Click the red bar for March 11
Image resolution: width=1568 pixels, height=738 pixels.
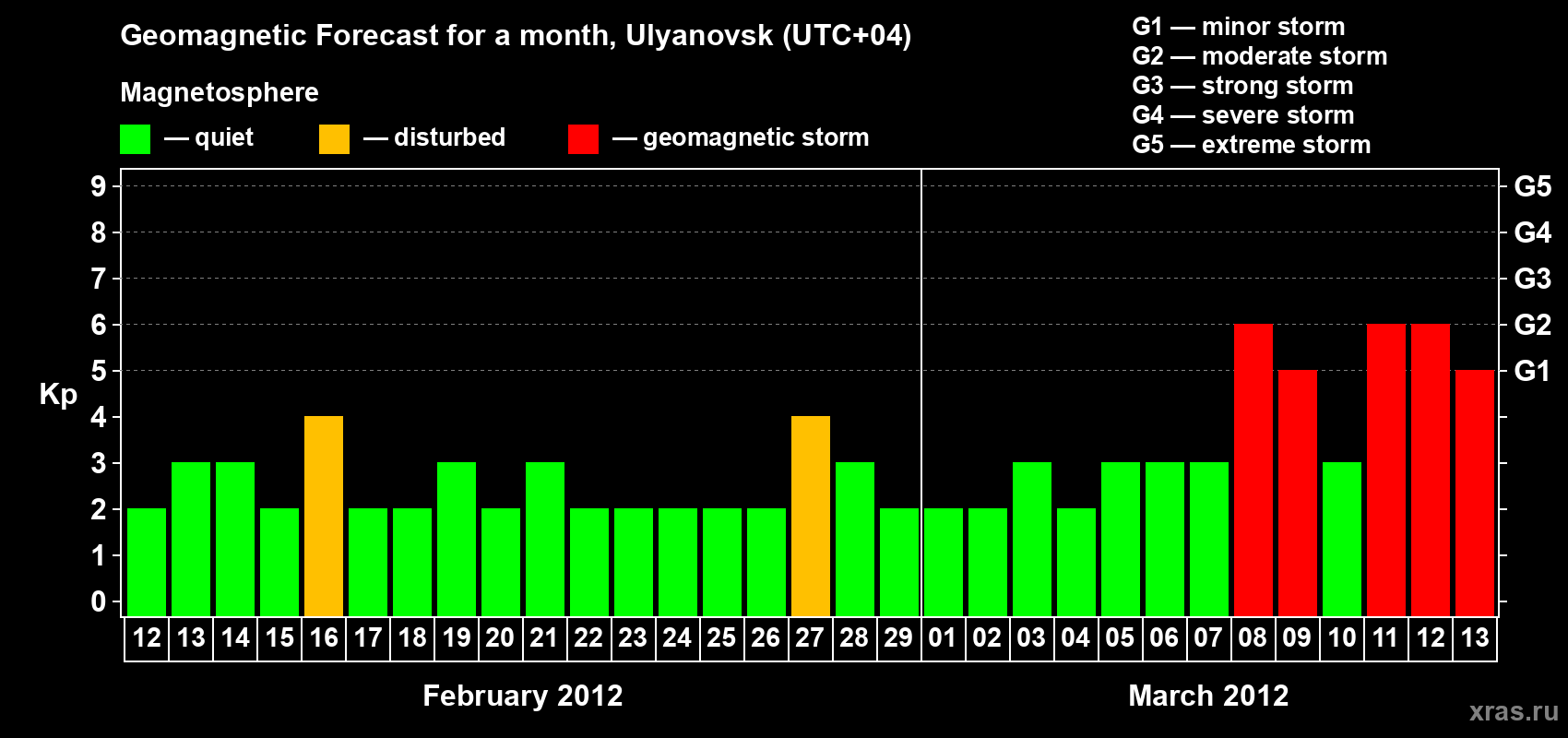(1386, 470)
